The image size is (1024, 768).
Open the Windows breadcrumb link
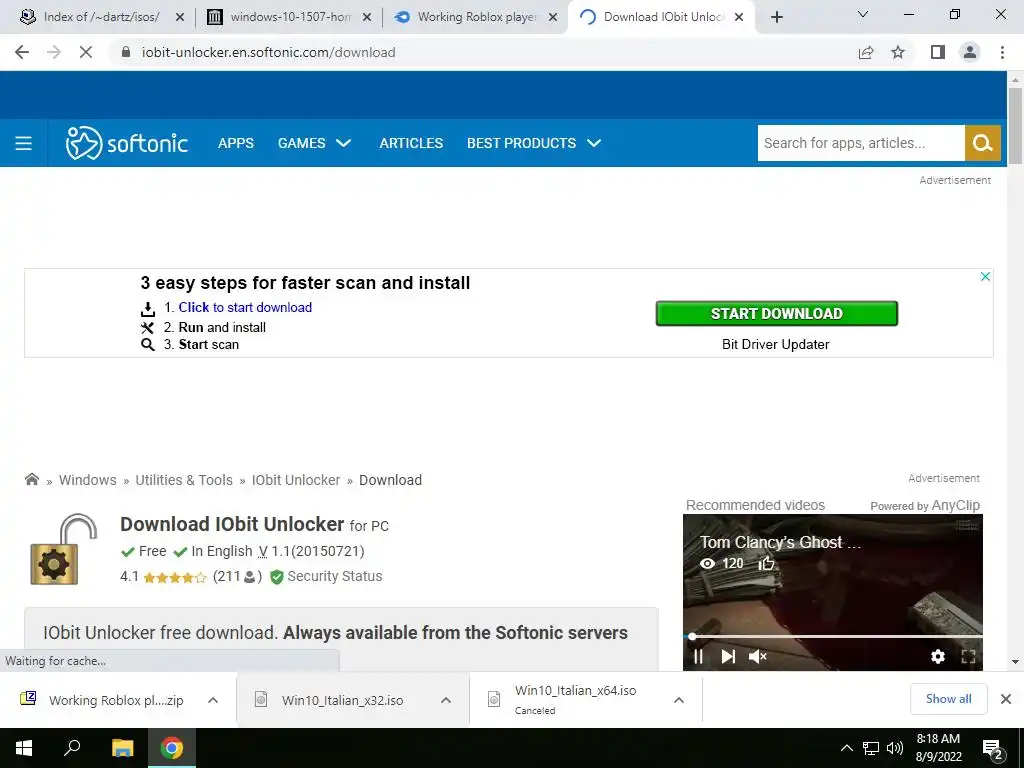(x=88, y=480)
